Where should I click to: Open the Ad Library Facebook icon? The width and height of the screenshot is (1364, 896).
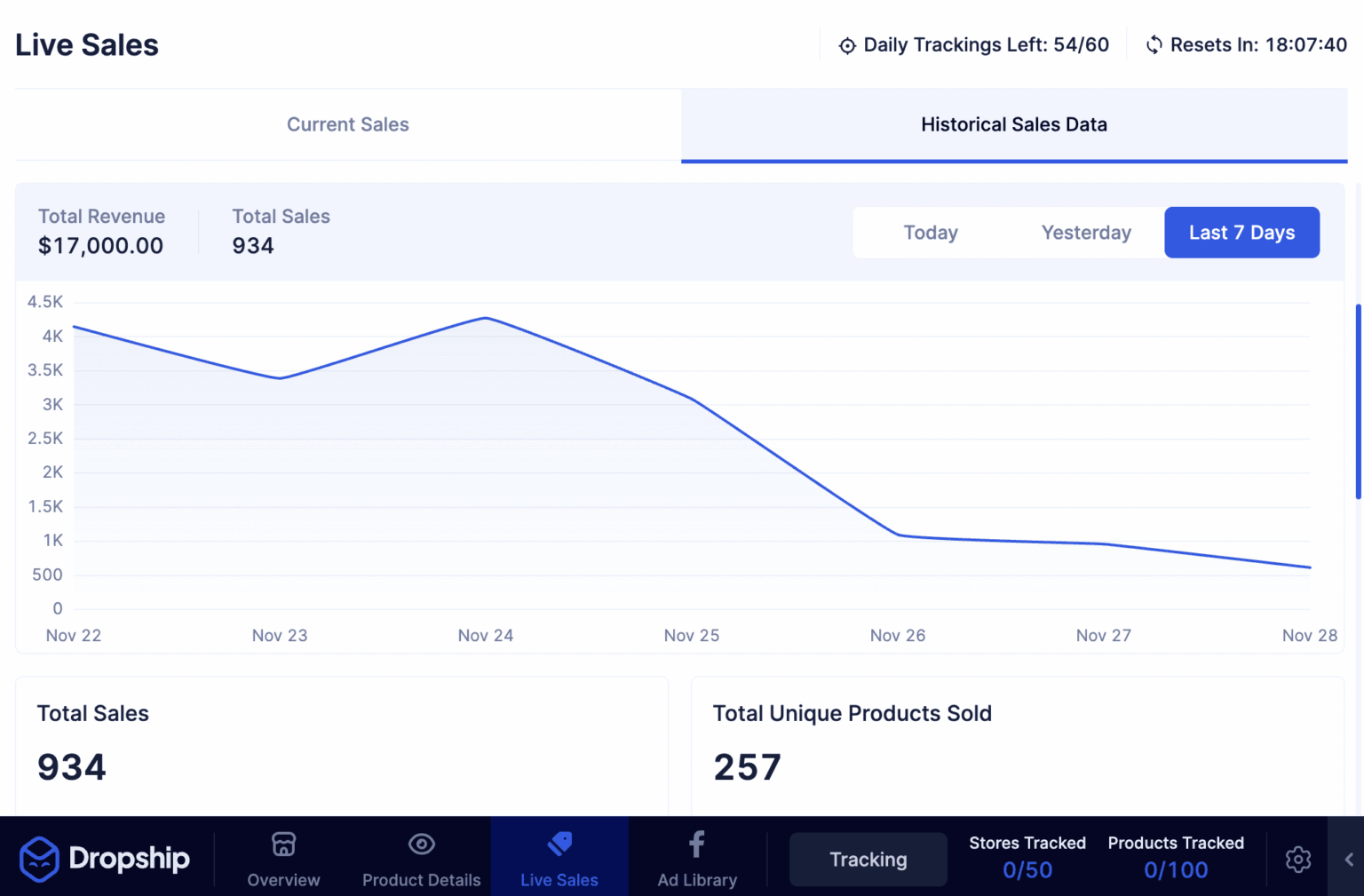pos(697,844)
